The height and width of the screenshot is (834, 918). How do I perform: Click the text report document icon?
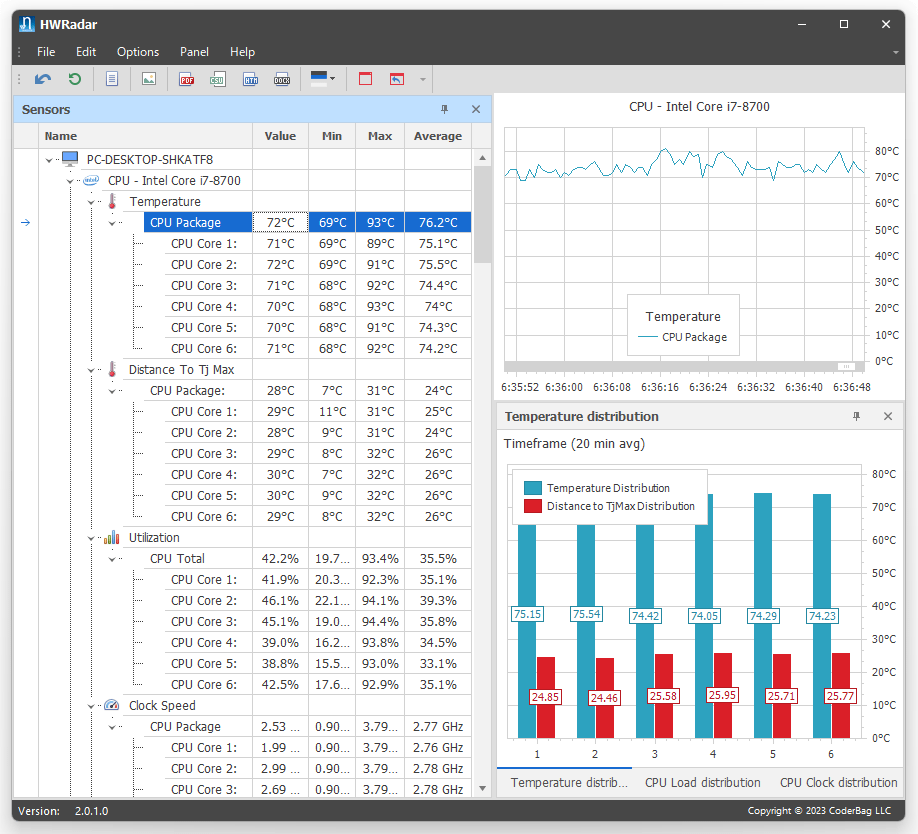pos(112,79)
